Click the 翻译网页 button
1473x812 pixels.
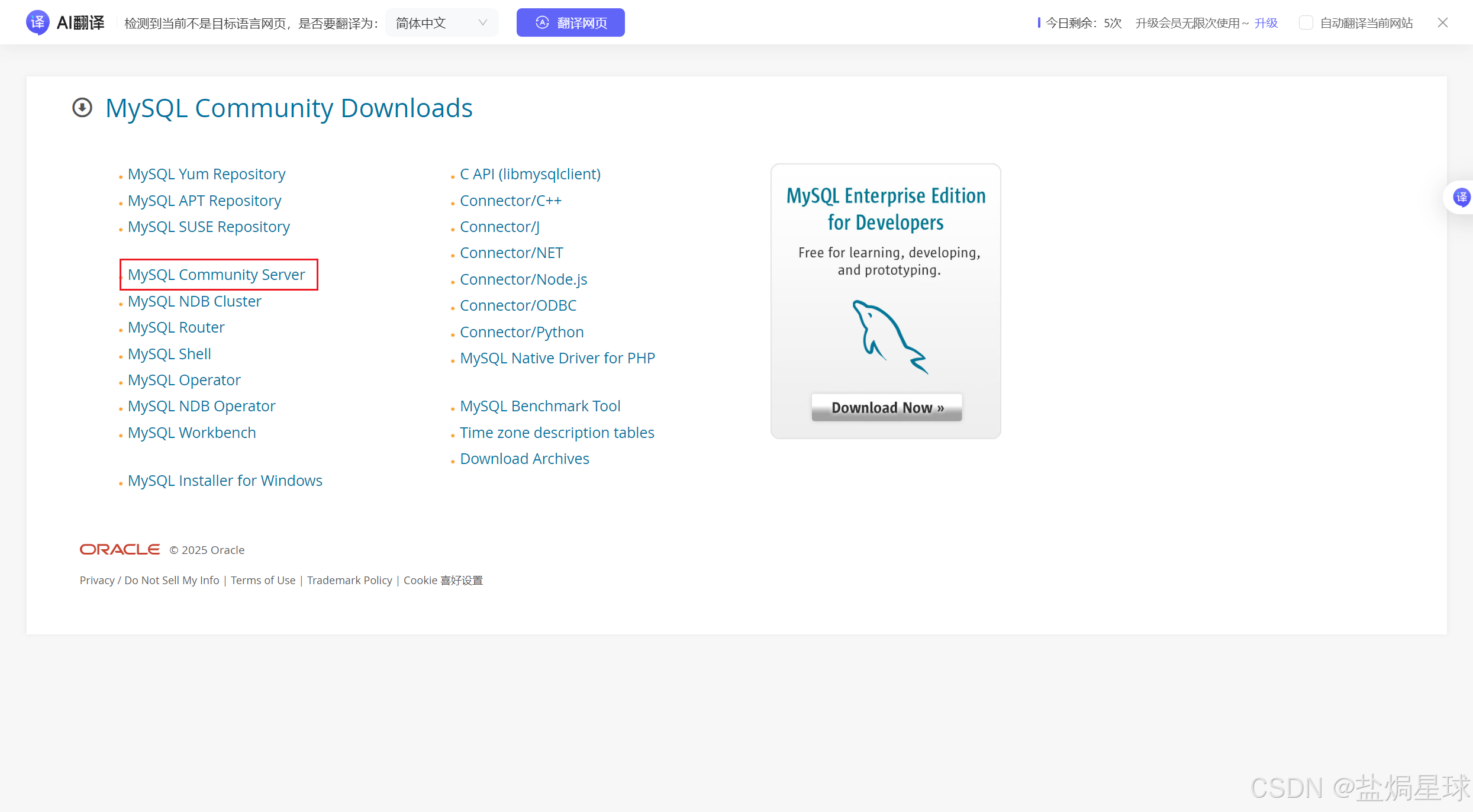coord(570,22)
